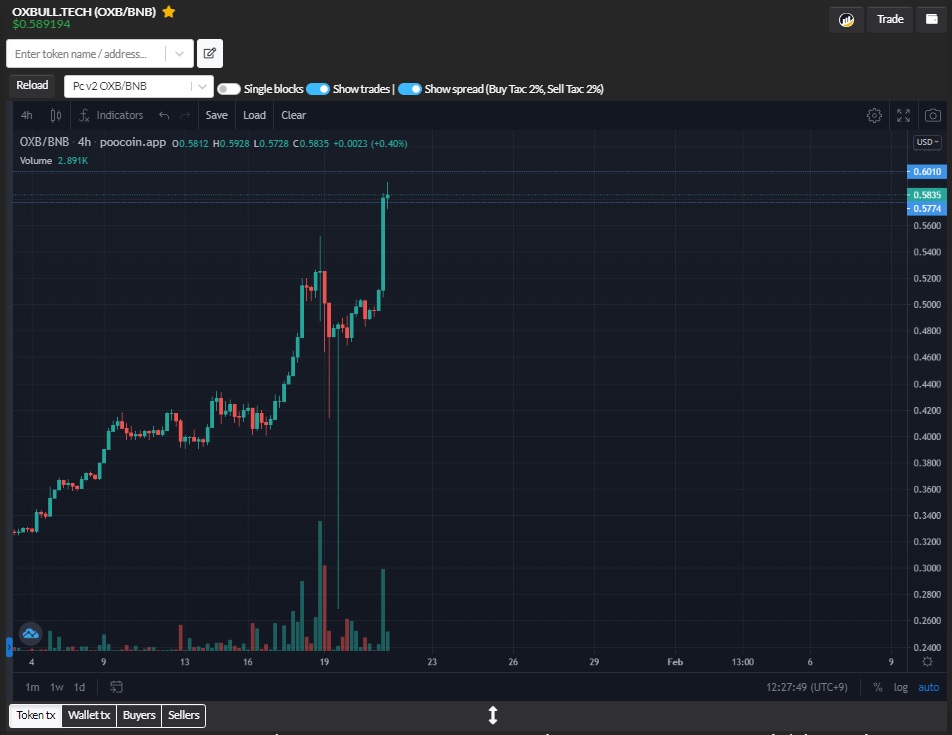This screenshot has height=735, width=952.
Task: Switch to Wallet tx tab
Action: 89,715
